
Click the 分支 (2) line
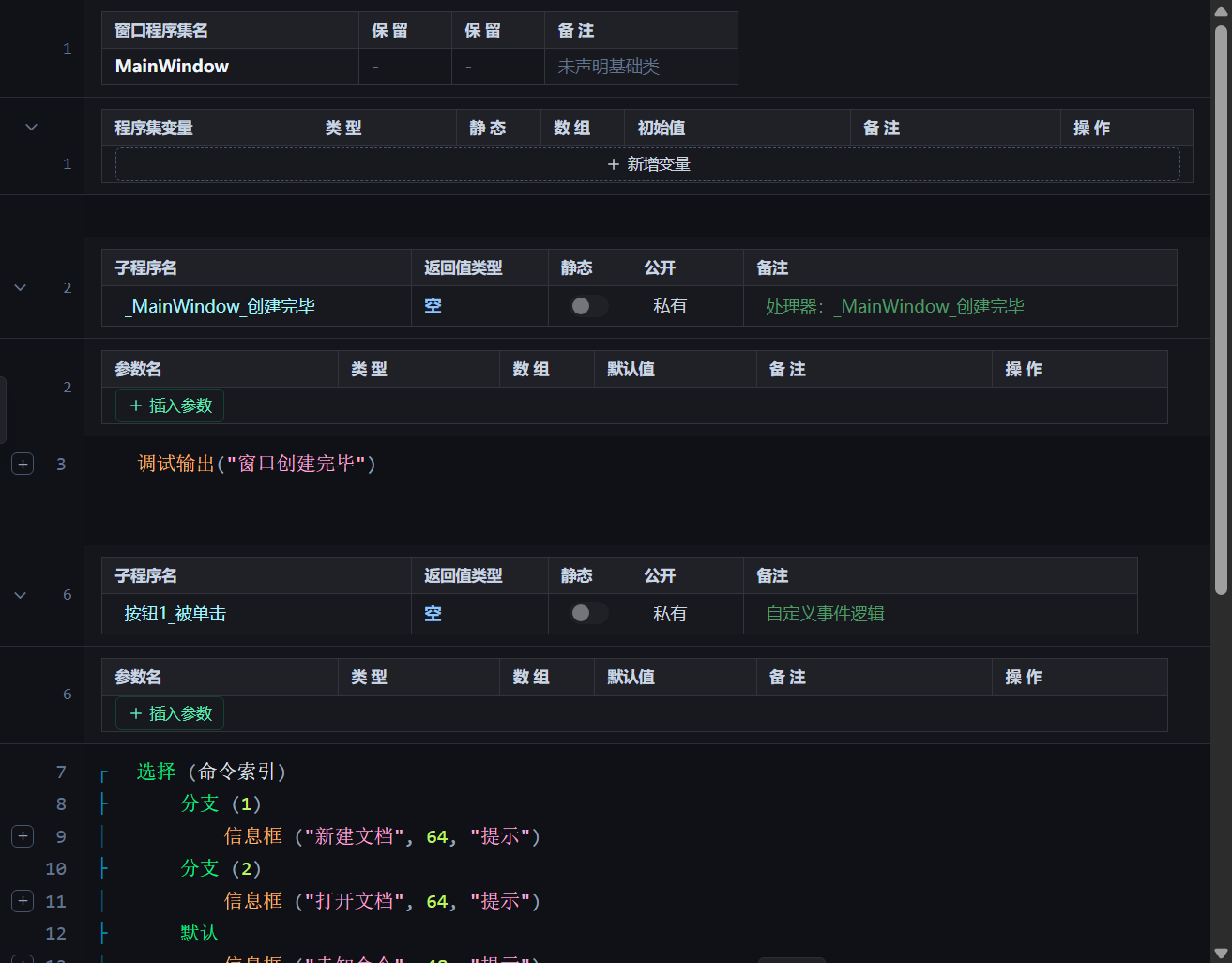[x=221, y=868]
